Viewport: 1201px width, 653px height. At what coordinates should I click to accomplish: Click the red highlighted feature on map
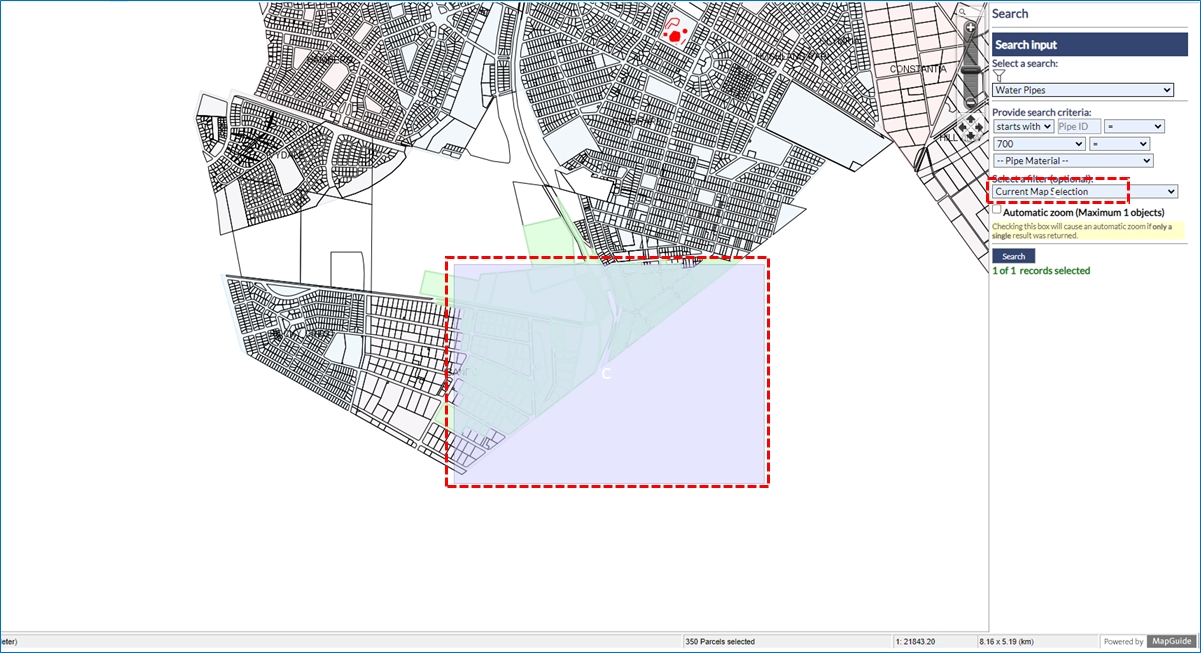(x=675, y=34)
